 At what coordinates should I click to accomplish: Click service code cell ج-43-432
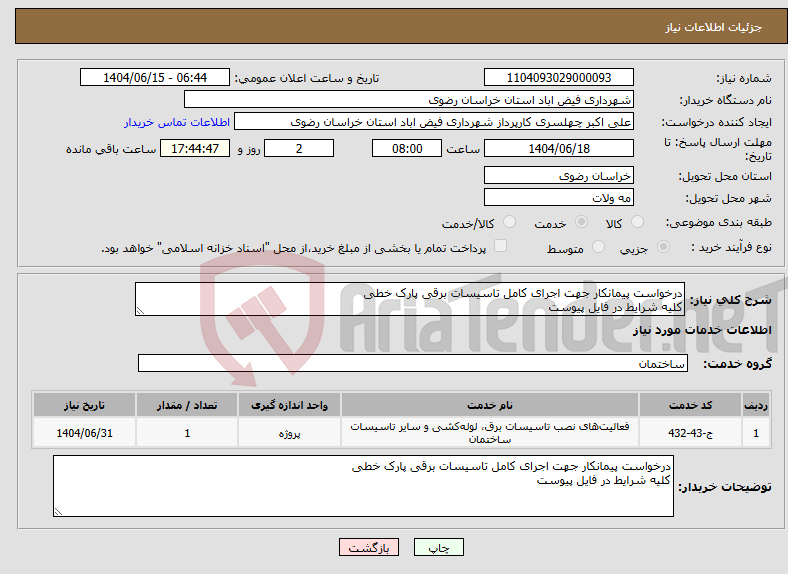(691, 433)
